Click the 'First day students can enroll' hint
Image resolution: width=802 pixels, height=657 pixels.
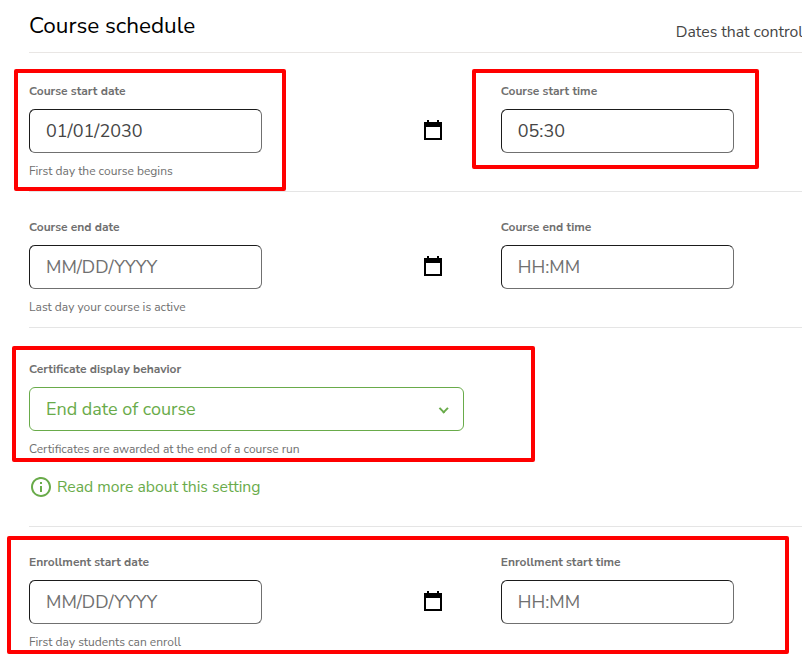(x=105, y=642)
